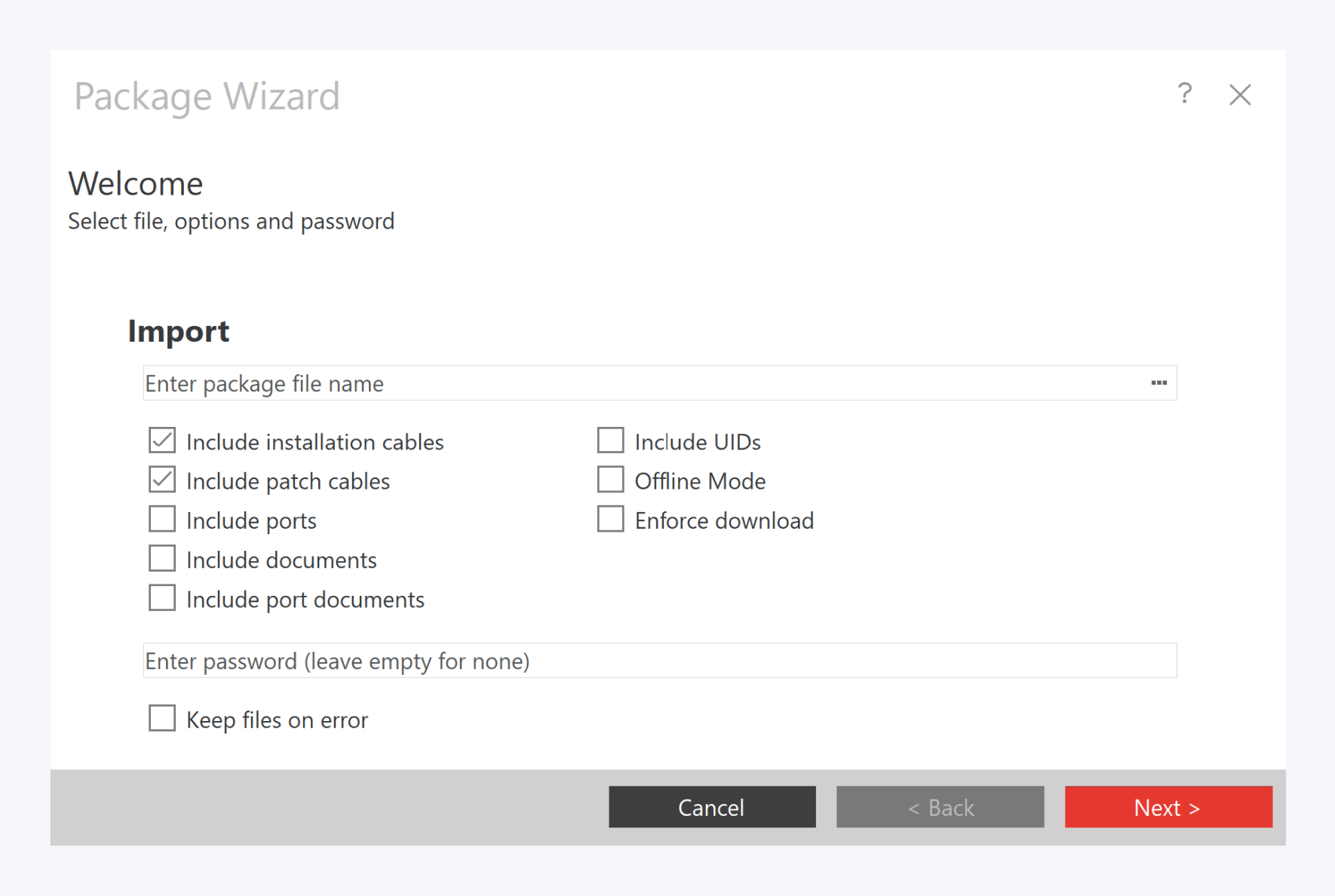This screenshot has height=896, width=1335.
Task: Click into the password input field
Action: [x=659, y=661]
